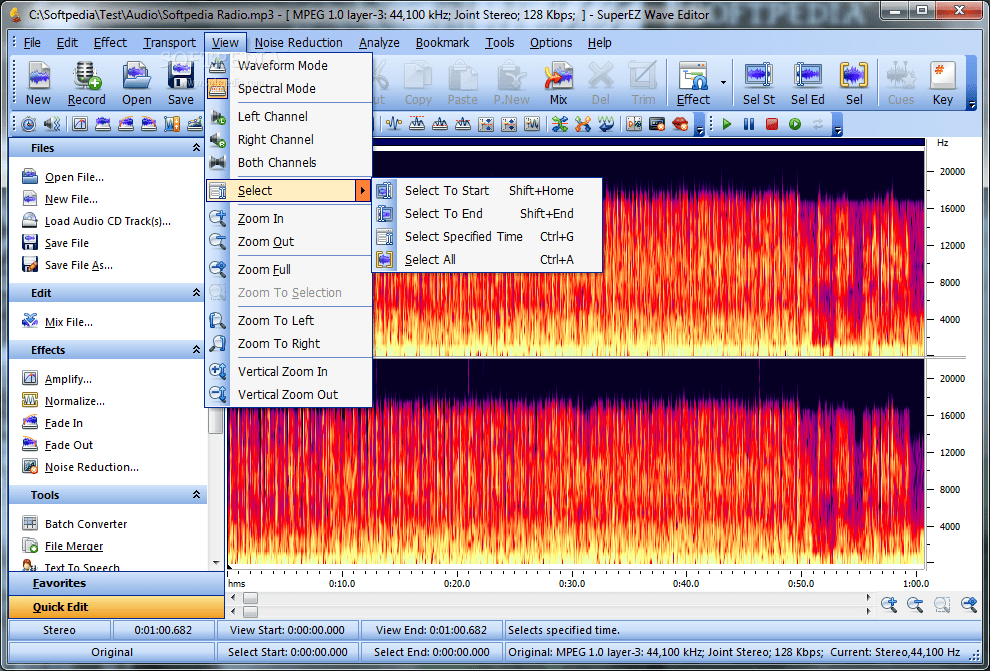The image size is (990, 671).
Task: Click Batch Converter in Tools panel
Action: (x=84, y=523)
